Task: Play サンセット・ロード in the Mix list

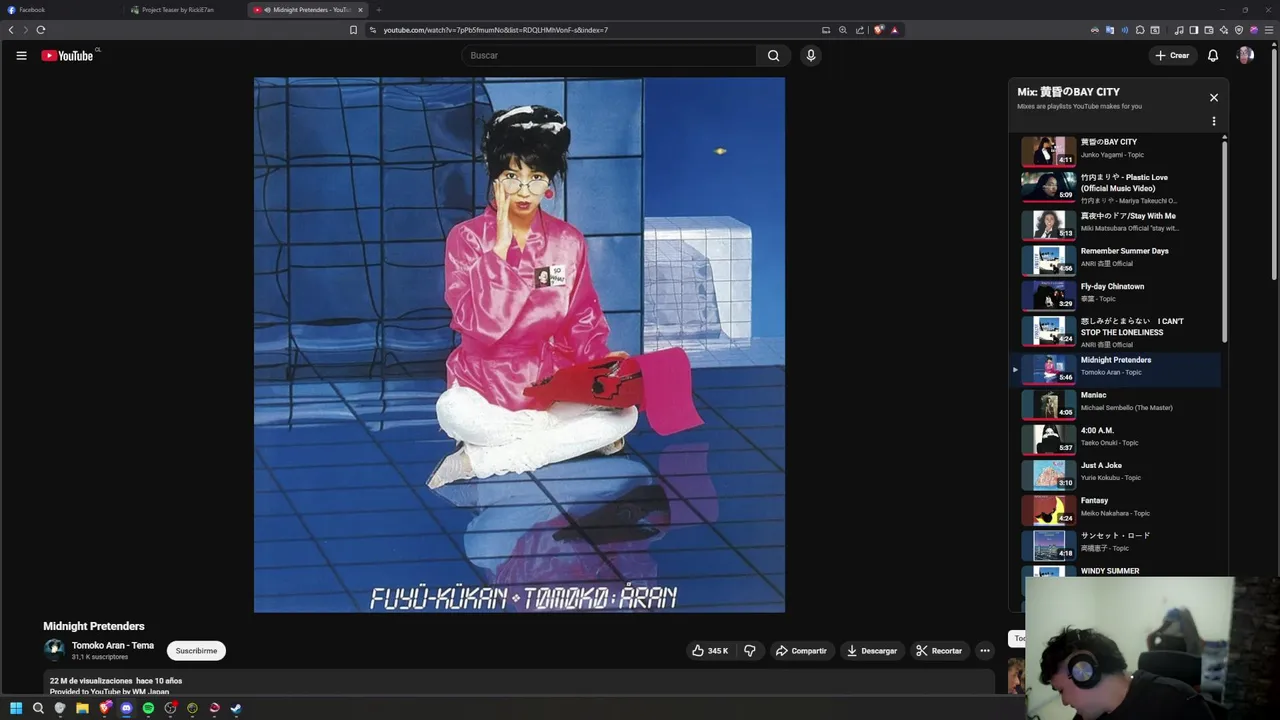Action: pyautogui.click(x=1120, y=544)
